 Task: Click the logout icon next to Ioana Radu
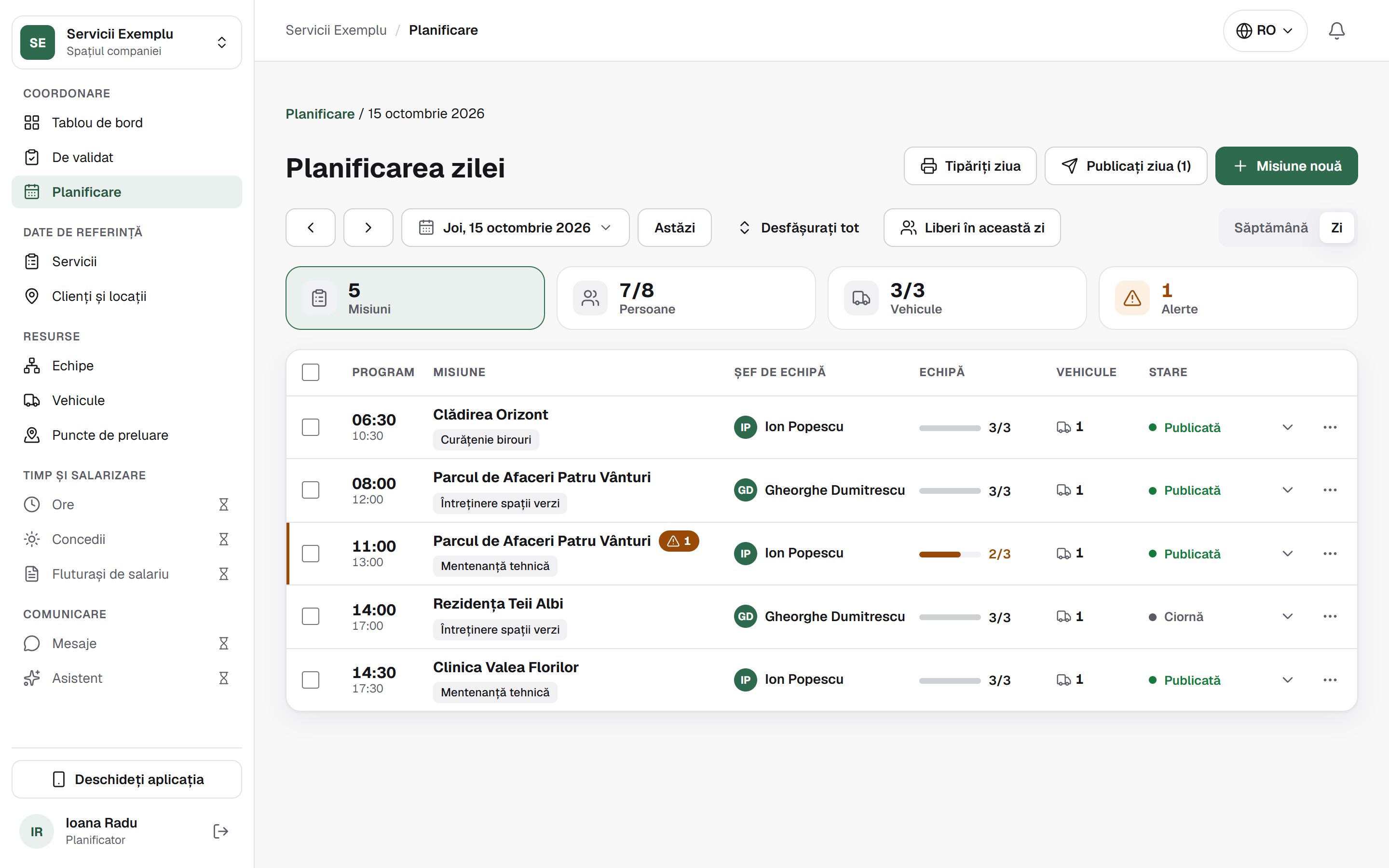(220, 831)
